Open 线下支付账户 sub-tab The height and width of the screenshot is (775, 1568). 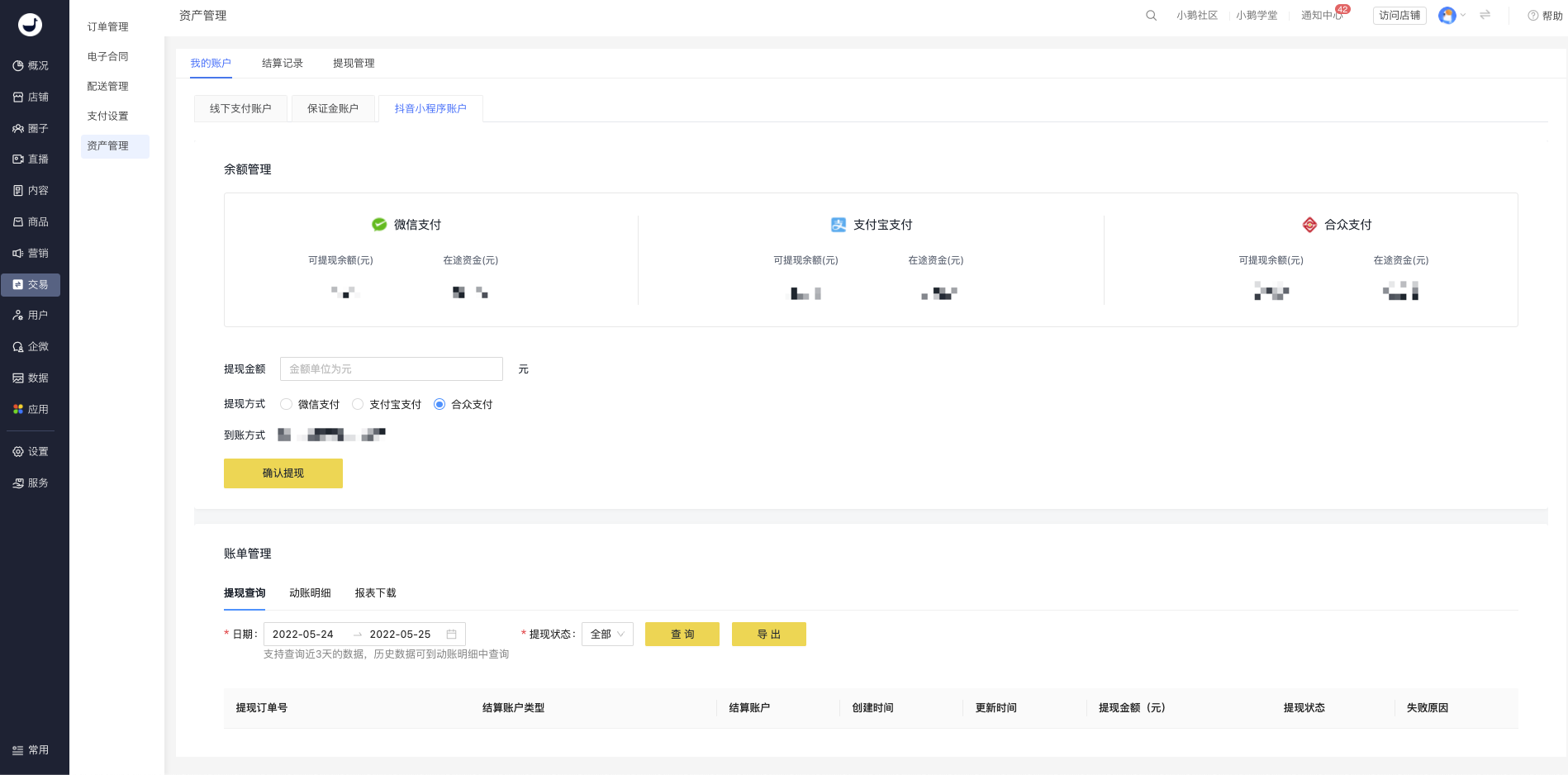(240, 108)
